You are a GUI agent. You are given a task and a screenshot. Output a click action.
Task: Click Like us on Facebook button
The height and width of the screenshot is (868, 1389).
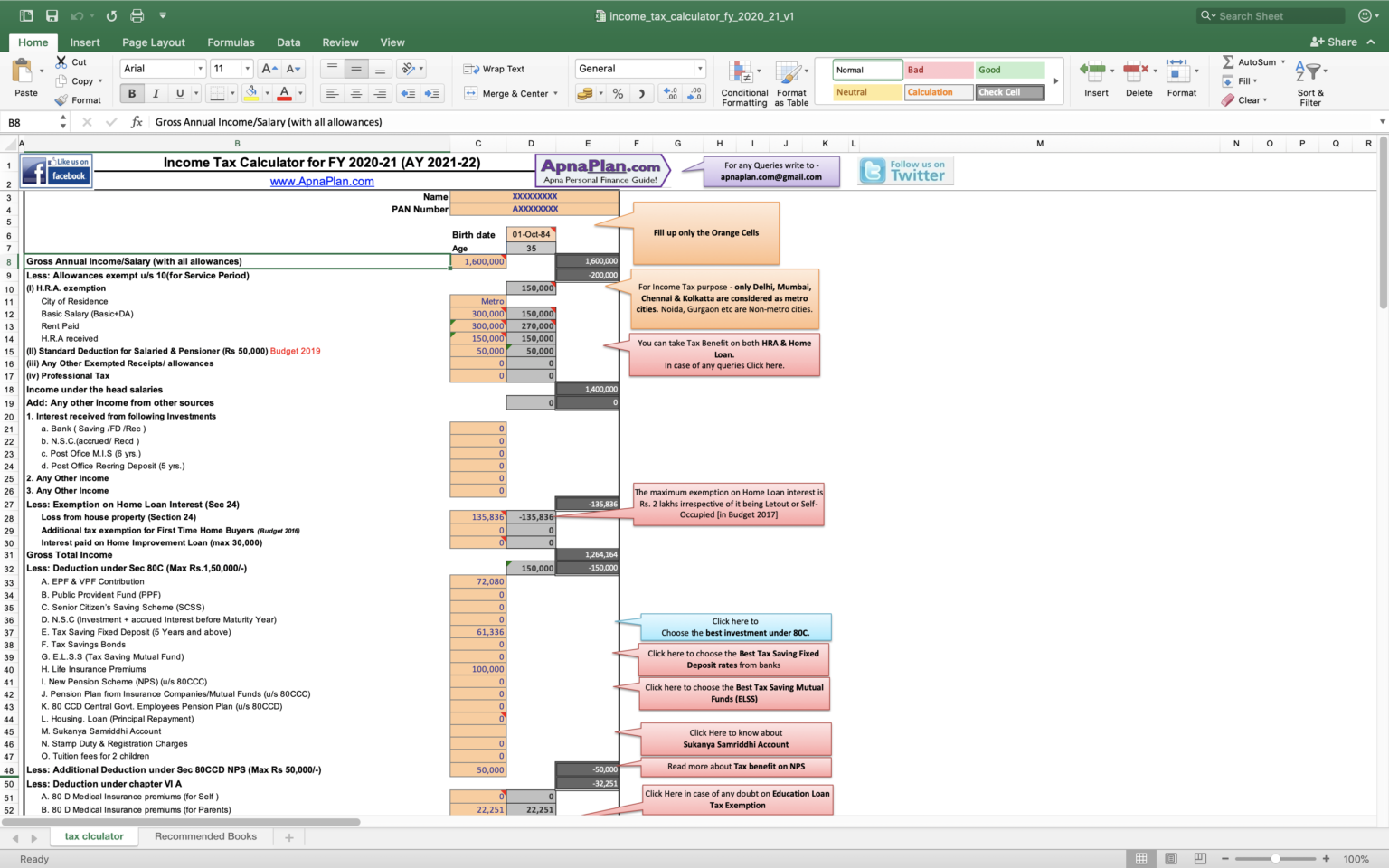tap(56, 171)
